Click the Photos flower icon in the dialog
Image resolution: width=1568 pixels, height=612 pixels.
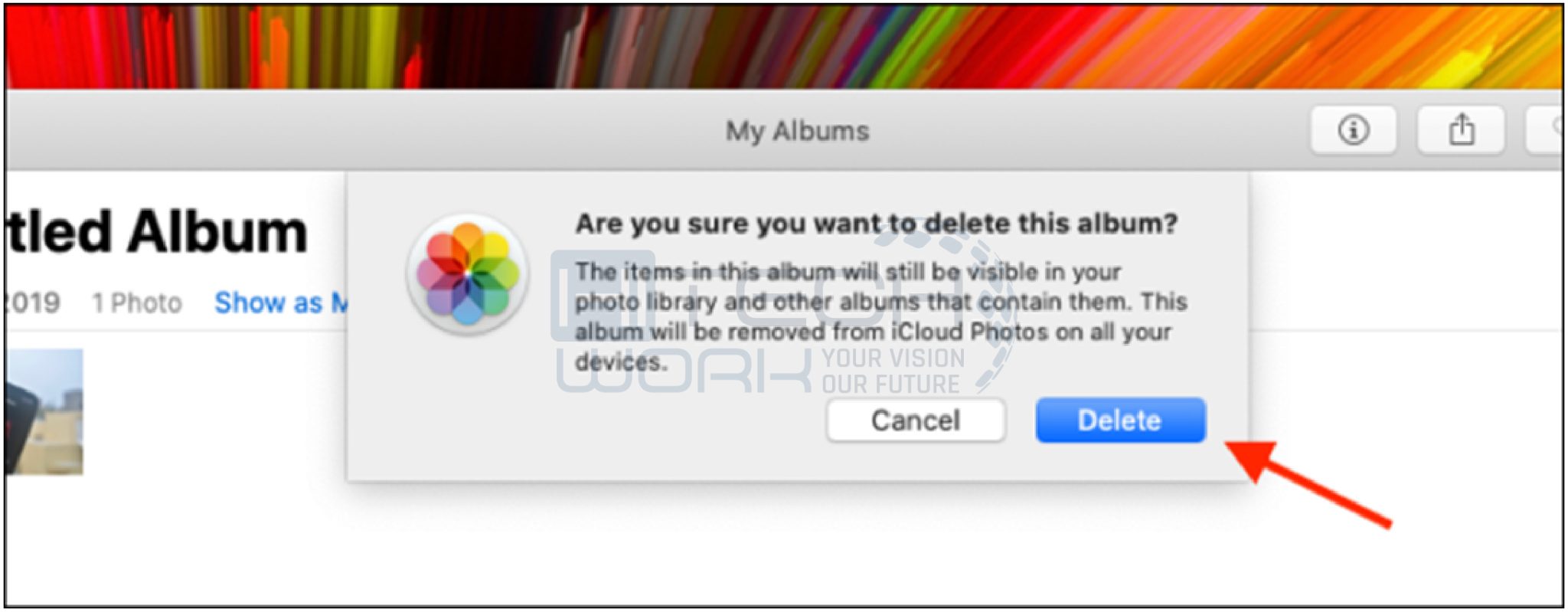(468, 273)
